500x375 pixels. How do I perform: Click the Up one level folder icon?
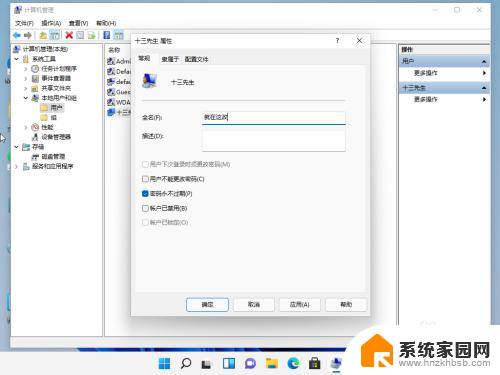tap(43, 35)
